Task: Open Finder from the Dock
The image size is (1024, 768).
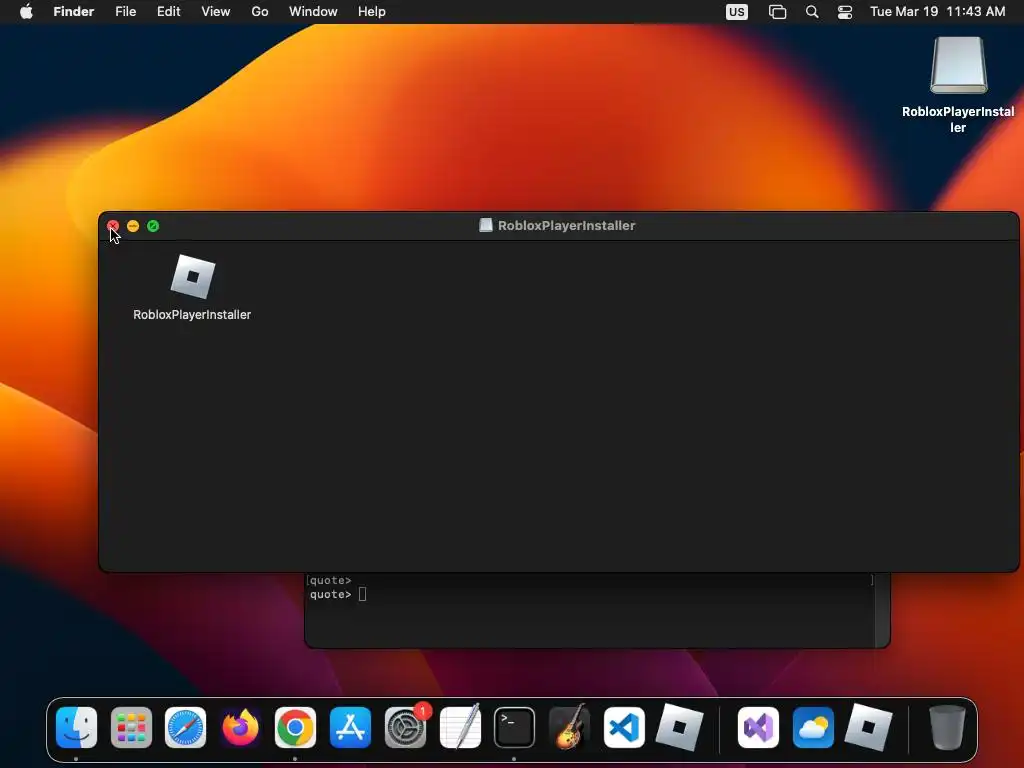Action: coord(76,727)
